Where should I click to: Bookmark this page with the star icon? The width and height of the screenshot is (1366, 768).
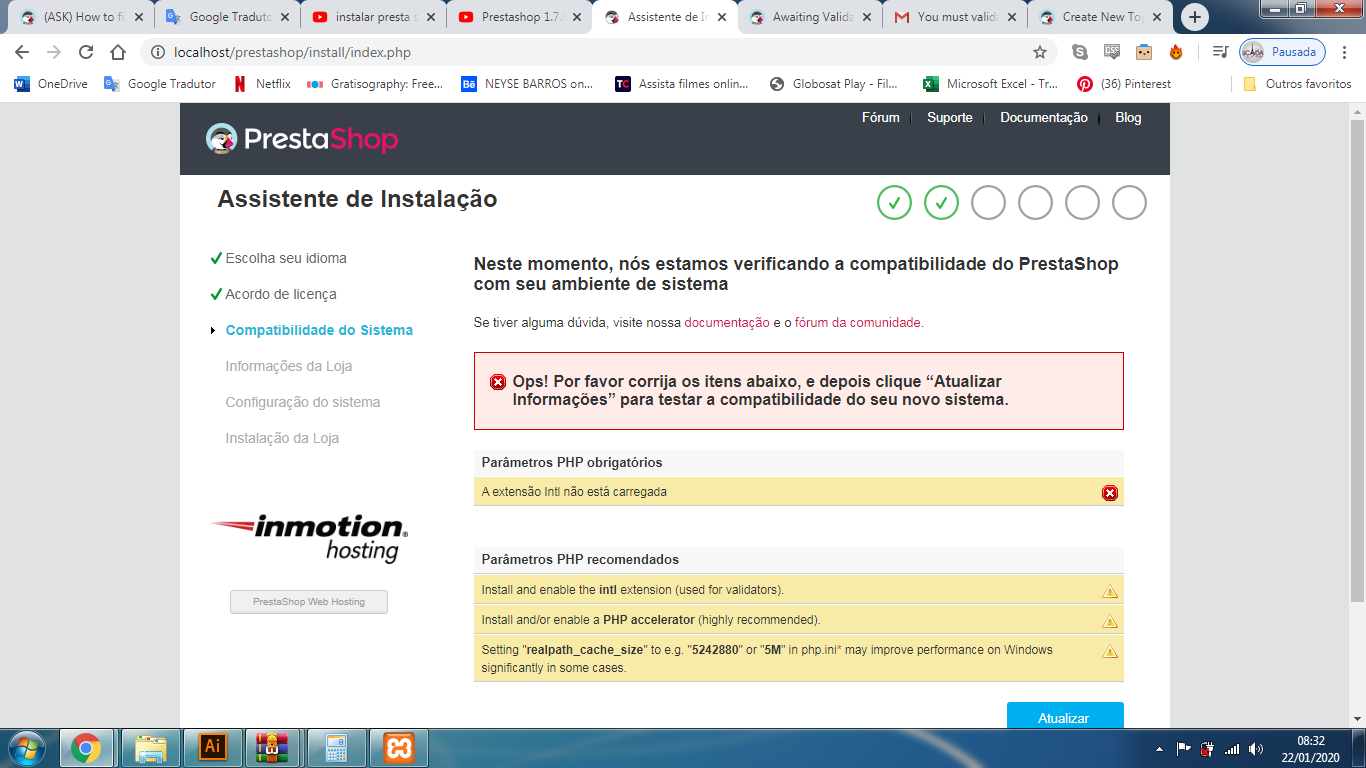click(x=1040, y=52)
